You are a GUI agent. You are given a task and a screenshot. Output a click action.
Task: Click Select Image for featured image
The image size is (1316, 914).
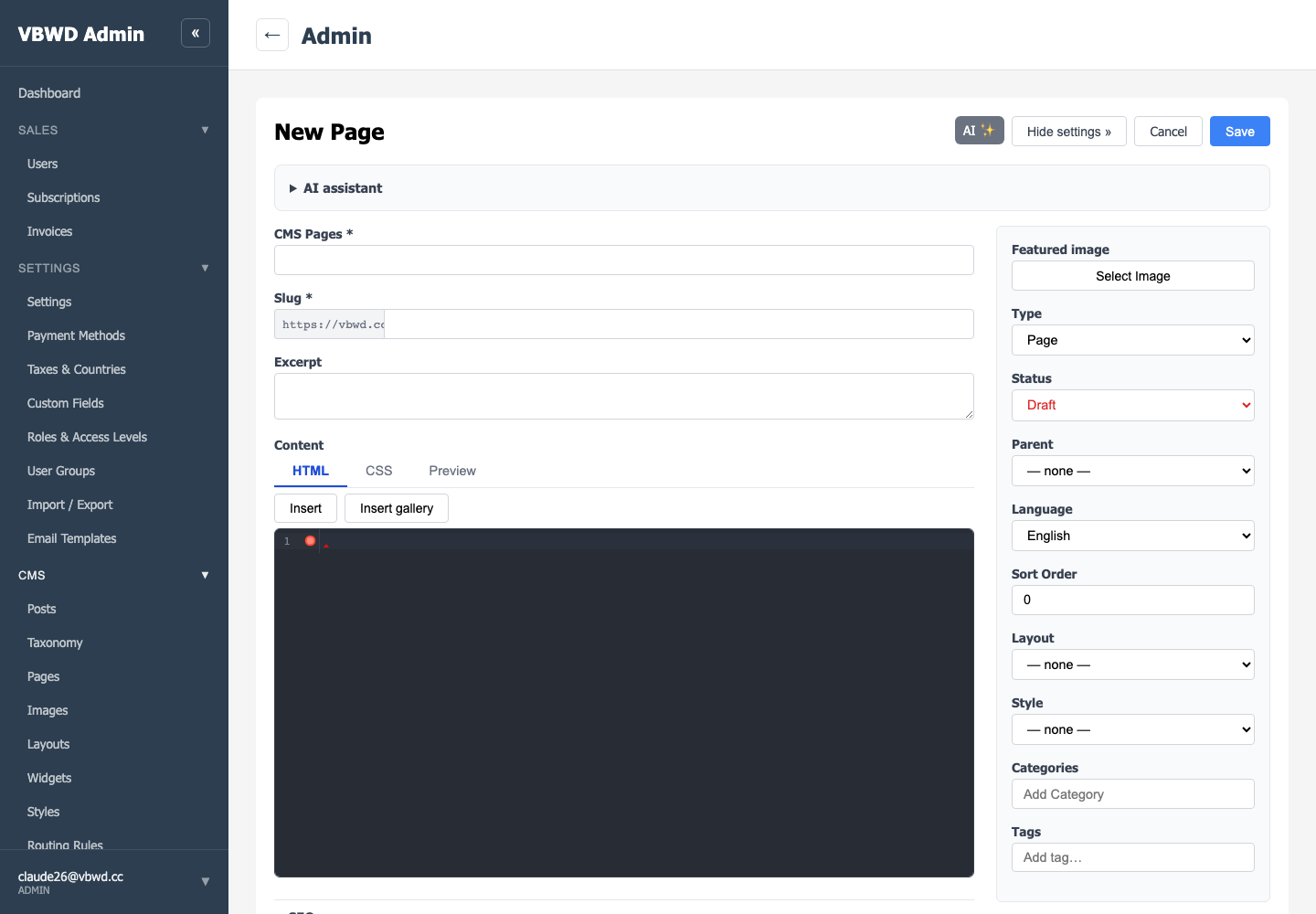point(1133,276)
